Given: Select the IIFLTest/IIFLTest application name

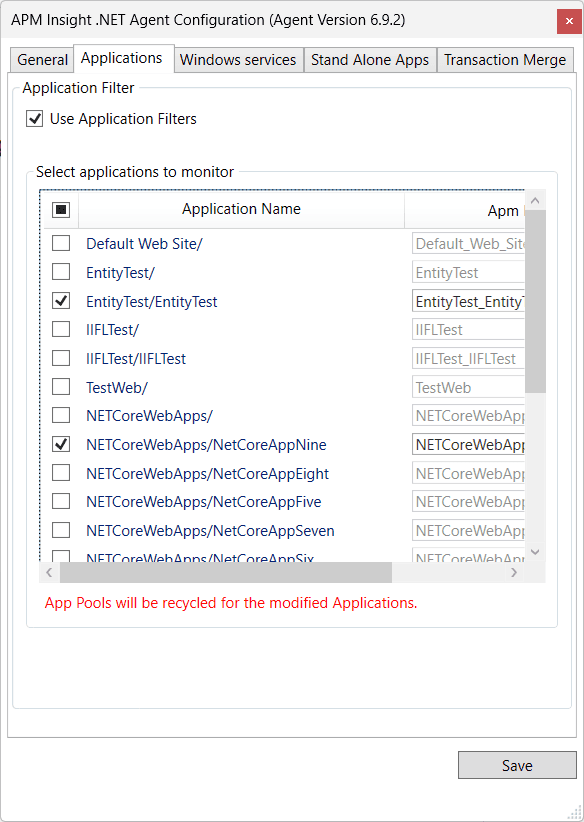Looking at the screenshot, I should coord(136,359).
